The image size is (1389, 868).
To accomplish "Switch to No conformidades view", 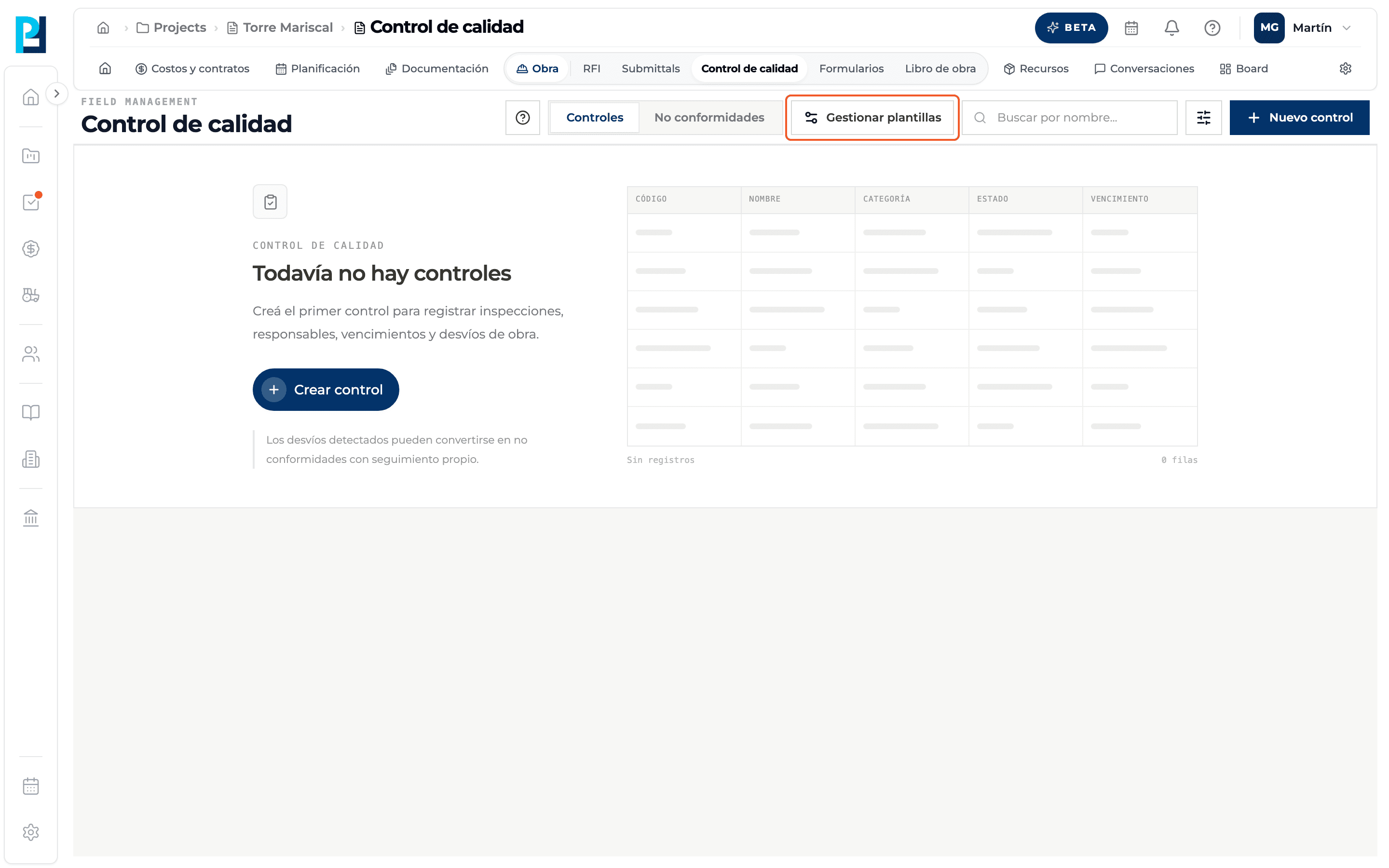I will 709,118.
